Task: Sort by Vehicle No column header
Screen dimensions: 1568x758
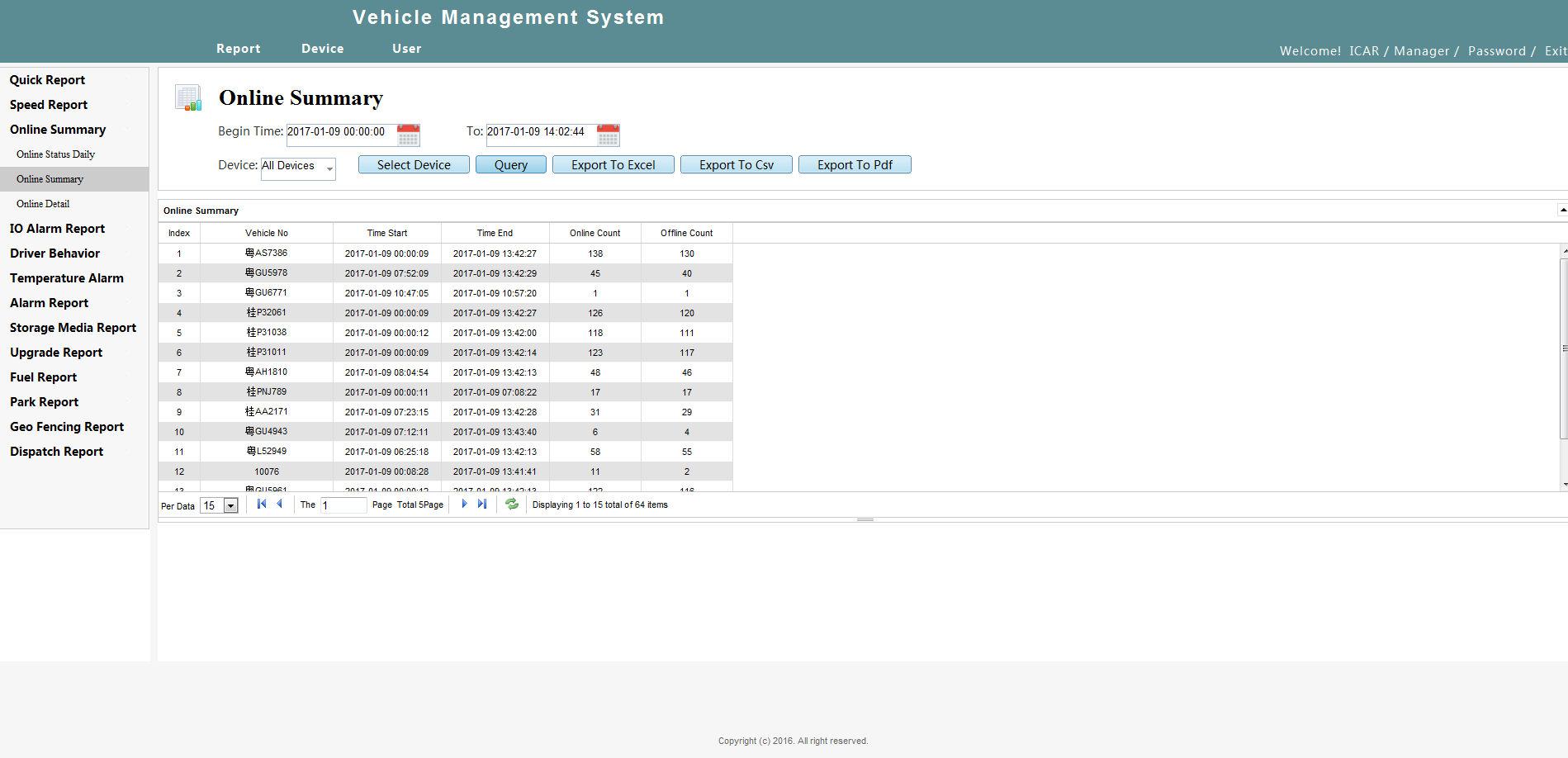Action: [267, 233]
